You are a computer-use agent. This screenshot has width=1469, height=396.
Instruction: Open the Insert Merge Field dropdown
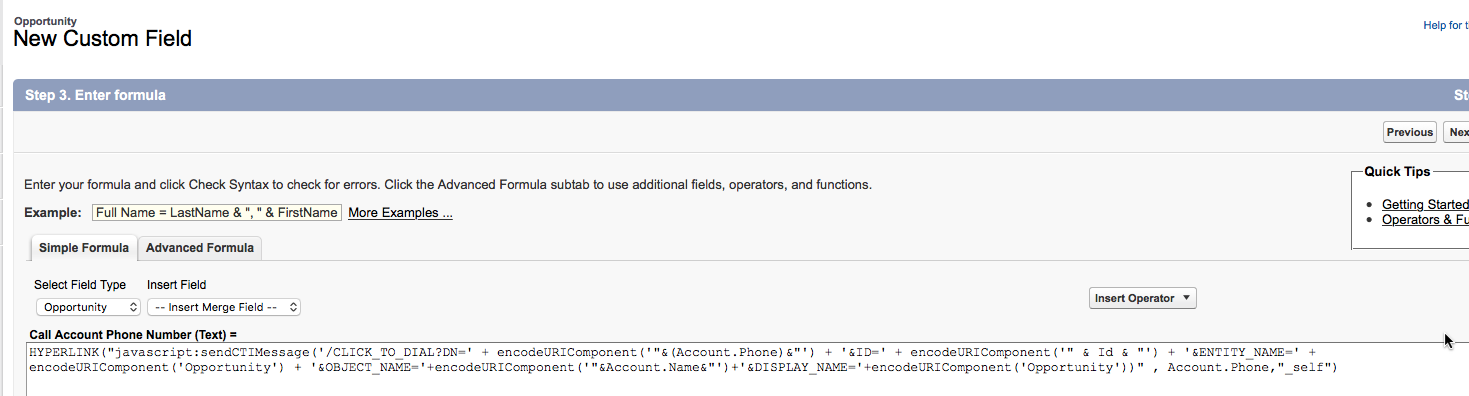[x=224, y=307]
